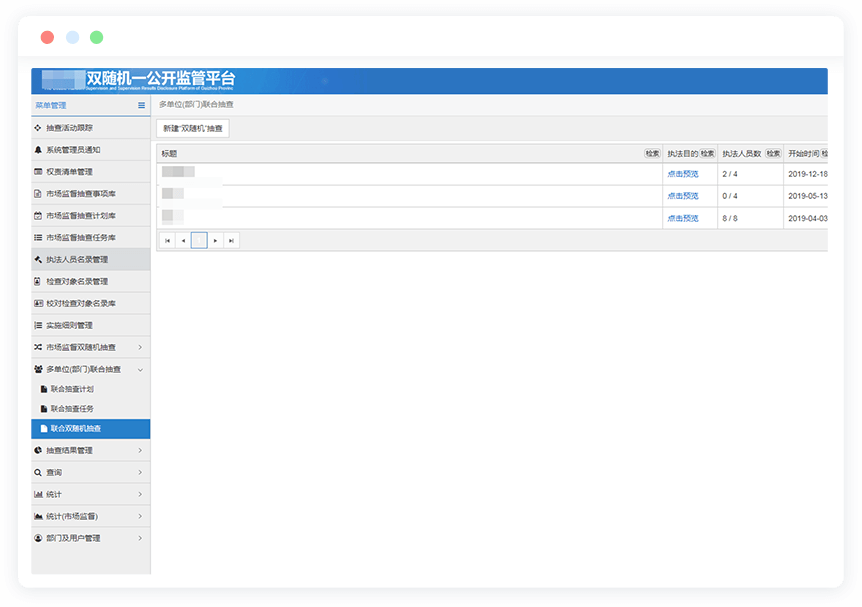Click the gavel icon for 执法人员名录管理
The width and height of the screenshot is (862, 607).
(x=38, y=260)
